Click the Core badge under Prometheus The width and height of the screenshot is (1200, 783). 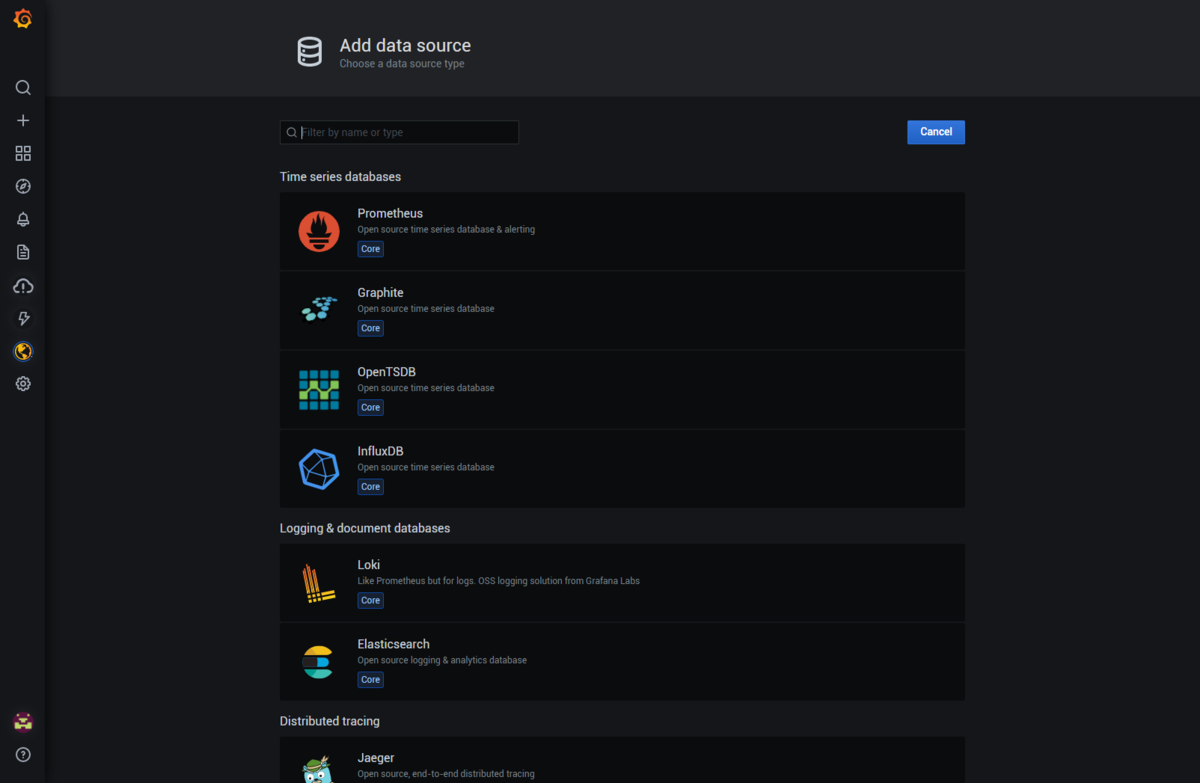(x=371, y=248)
